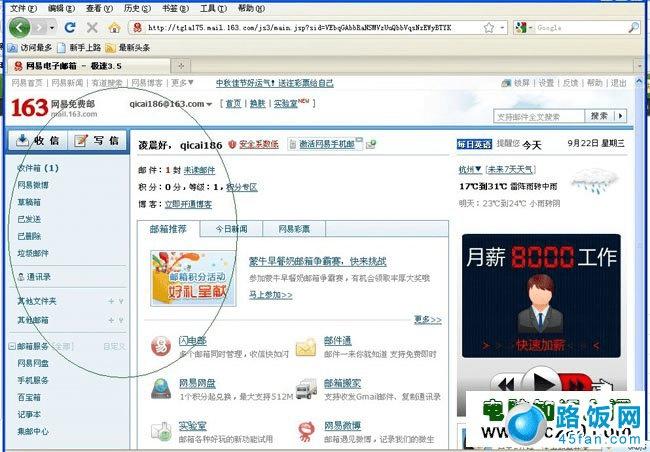Open the 未读邮件 link
Screen dimensions: 650x452
click(x=199, y=170)
